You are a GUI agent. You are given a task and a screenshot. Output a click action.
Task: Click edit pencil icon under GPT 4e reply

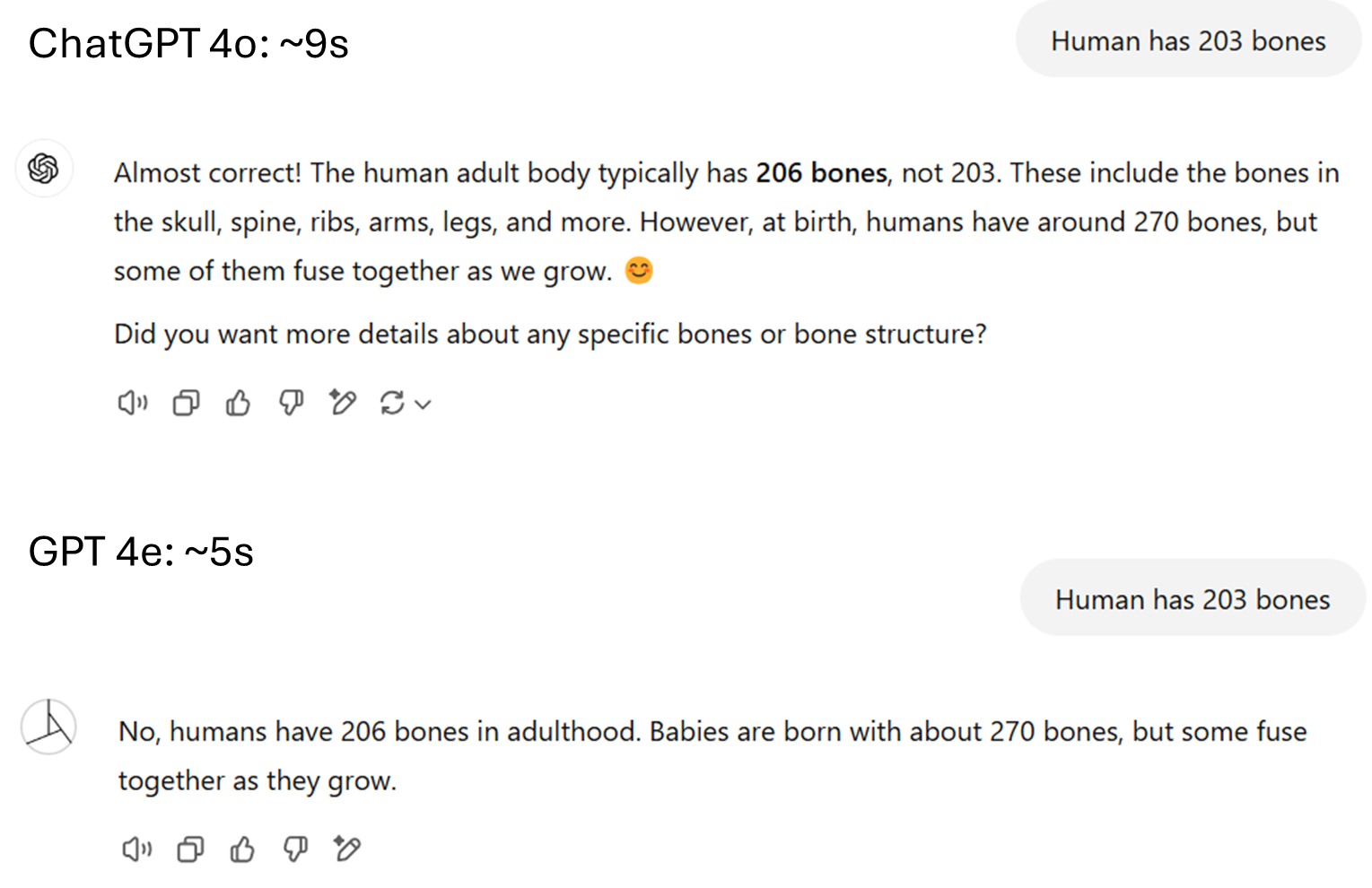pyautogui.click(x=347, y=848)
